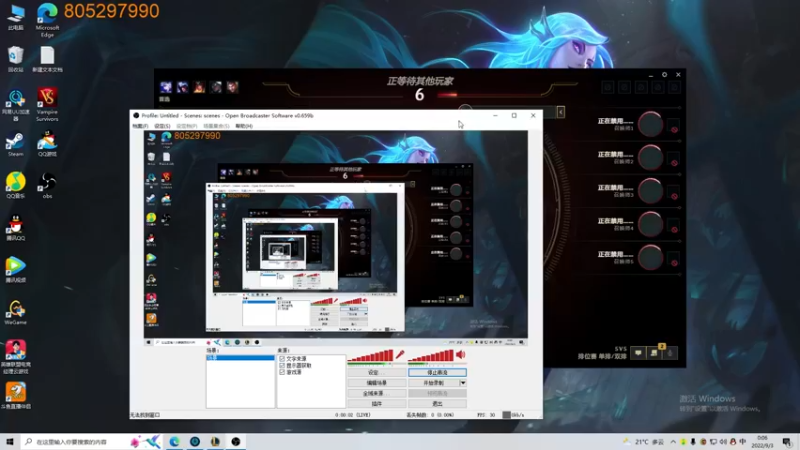This screenshot has width=800, height=450.
Task: Launch the 腾讯视频 desktop shortcut
Action: click(16, 270)
